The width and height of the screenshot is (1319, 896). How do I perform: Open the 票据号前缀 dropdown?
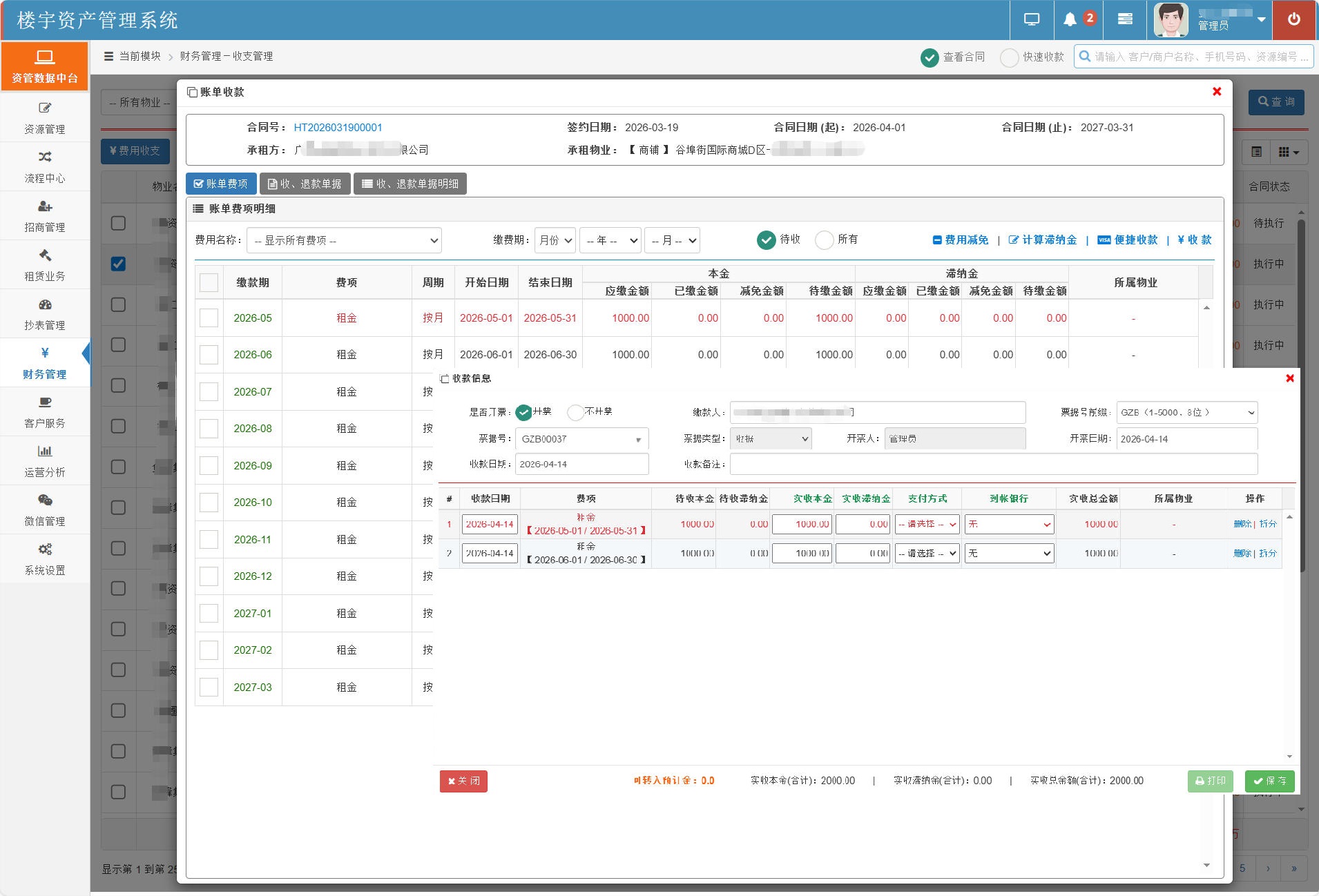[x=1186, y=412]
